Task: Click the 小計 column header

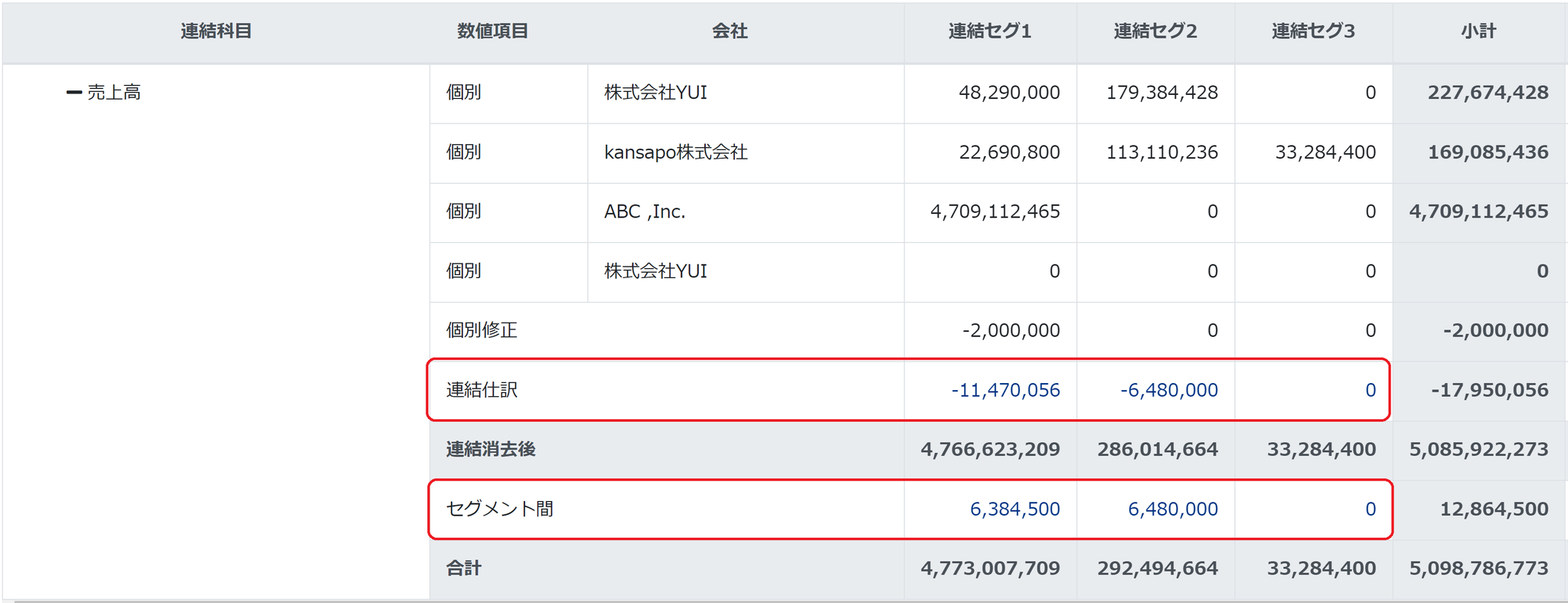Action: (x=1478, y=31)
